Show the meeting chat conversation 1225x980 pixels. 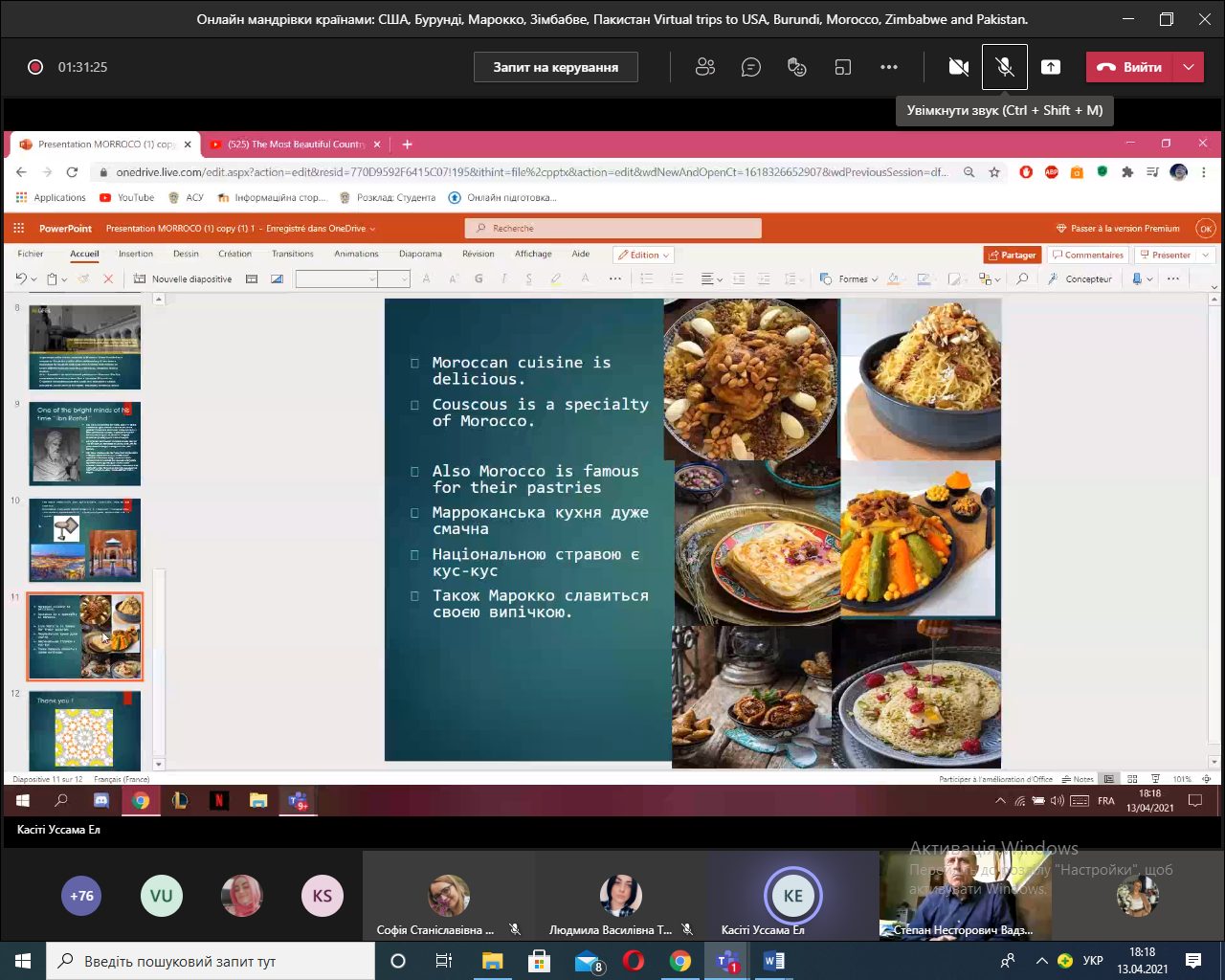pyautogui.click(x=751, y=67)
